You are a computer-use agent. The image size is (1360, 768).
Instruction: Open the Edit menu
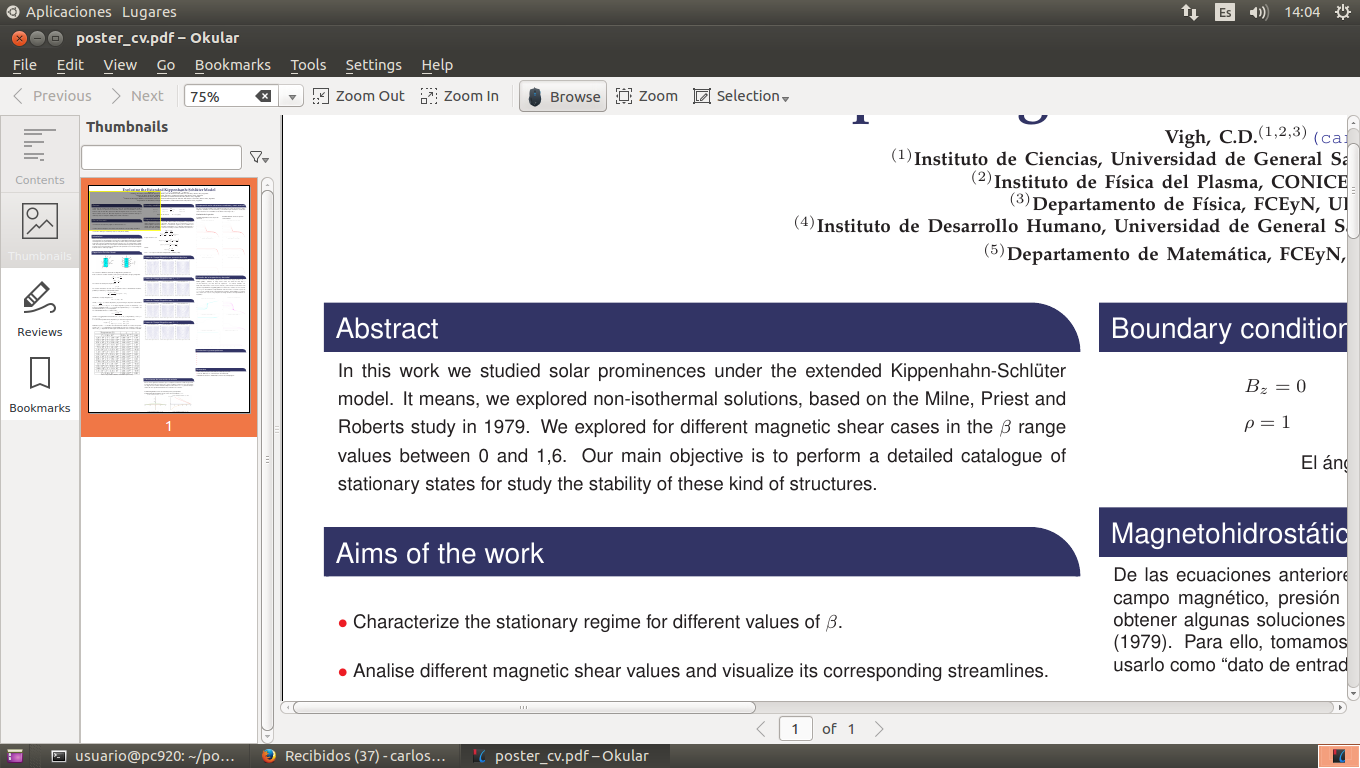coord(70,65)
